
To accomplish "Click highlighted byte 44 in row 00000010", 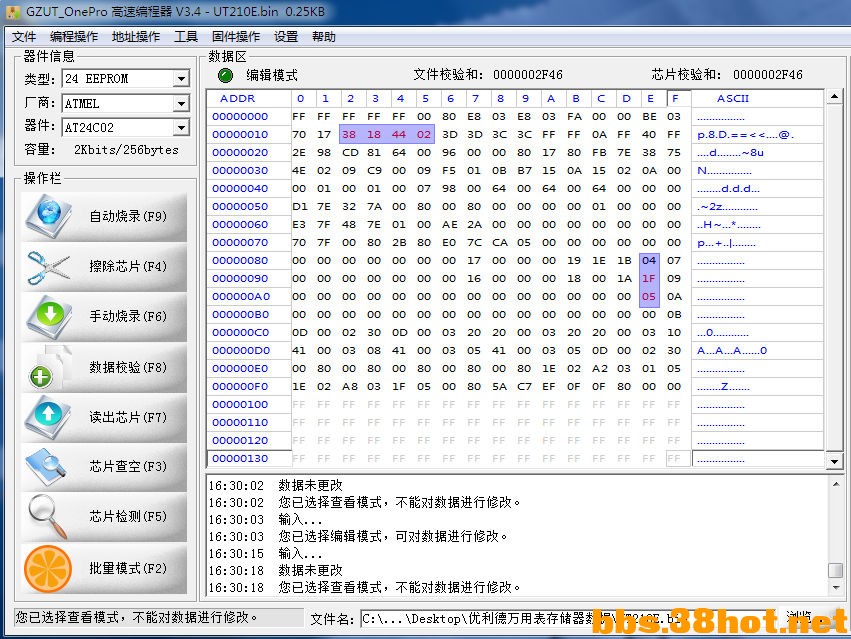I will point(399,135).
